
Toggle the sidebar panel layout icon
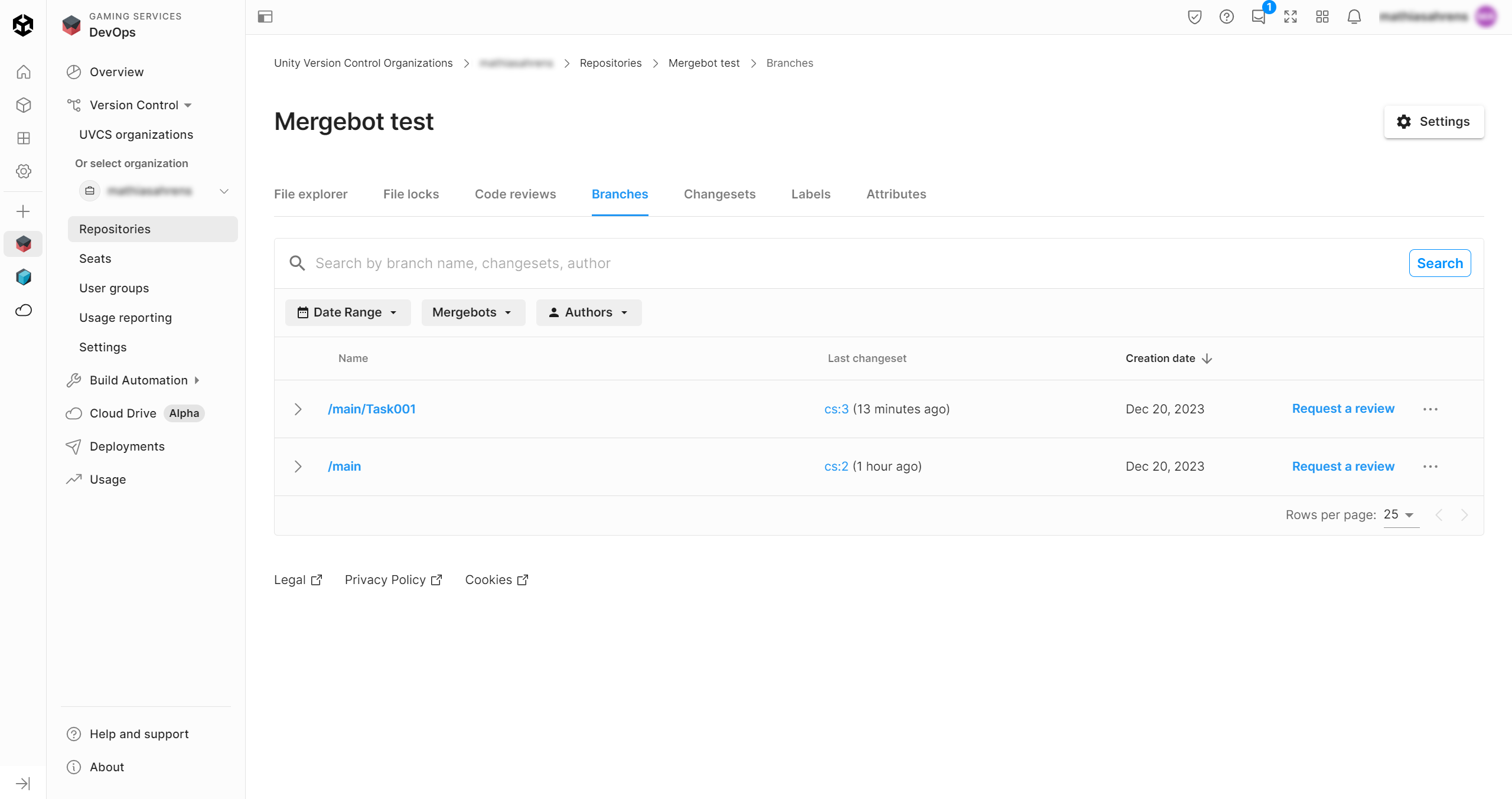pyautogui.click(x=265, y=17)
